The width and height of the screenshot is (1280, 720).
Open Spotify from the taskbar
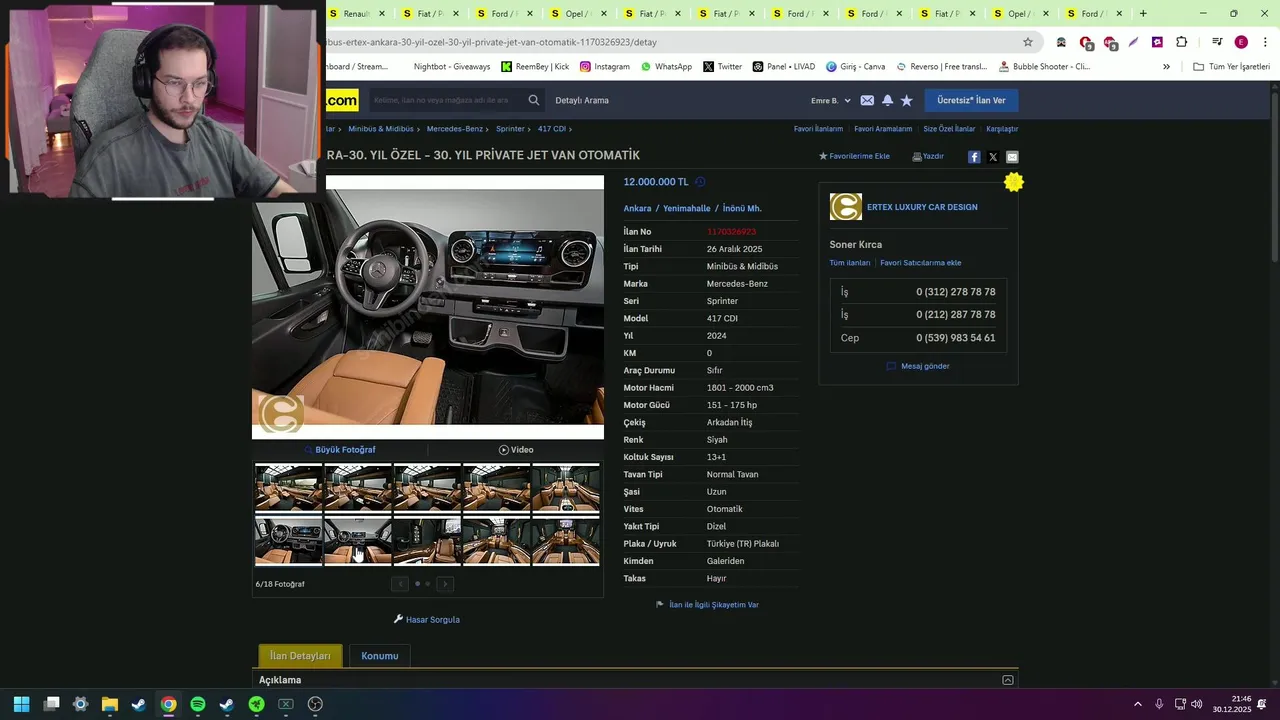(198, 704)
